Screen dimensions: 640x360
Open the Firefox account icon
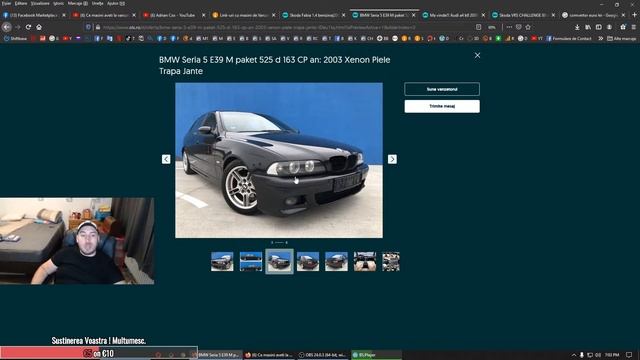point(609,27)
